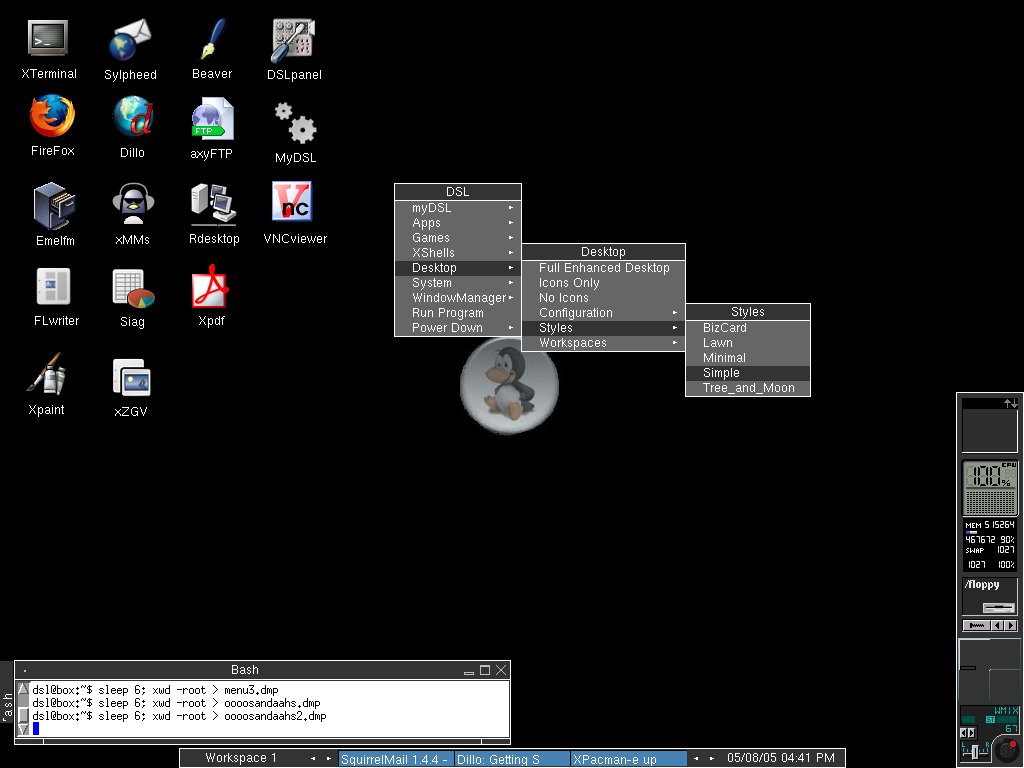
Task: Expand the Power Down submenu
Action: click(458, 328)
